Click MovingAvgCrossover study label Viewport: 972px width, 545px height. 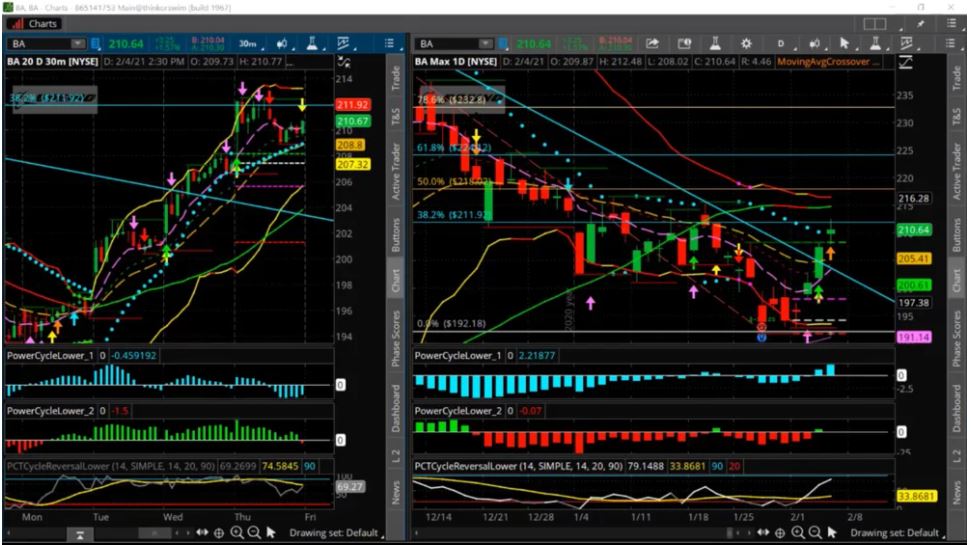point(824,61)
